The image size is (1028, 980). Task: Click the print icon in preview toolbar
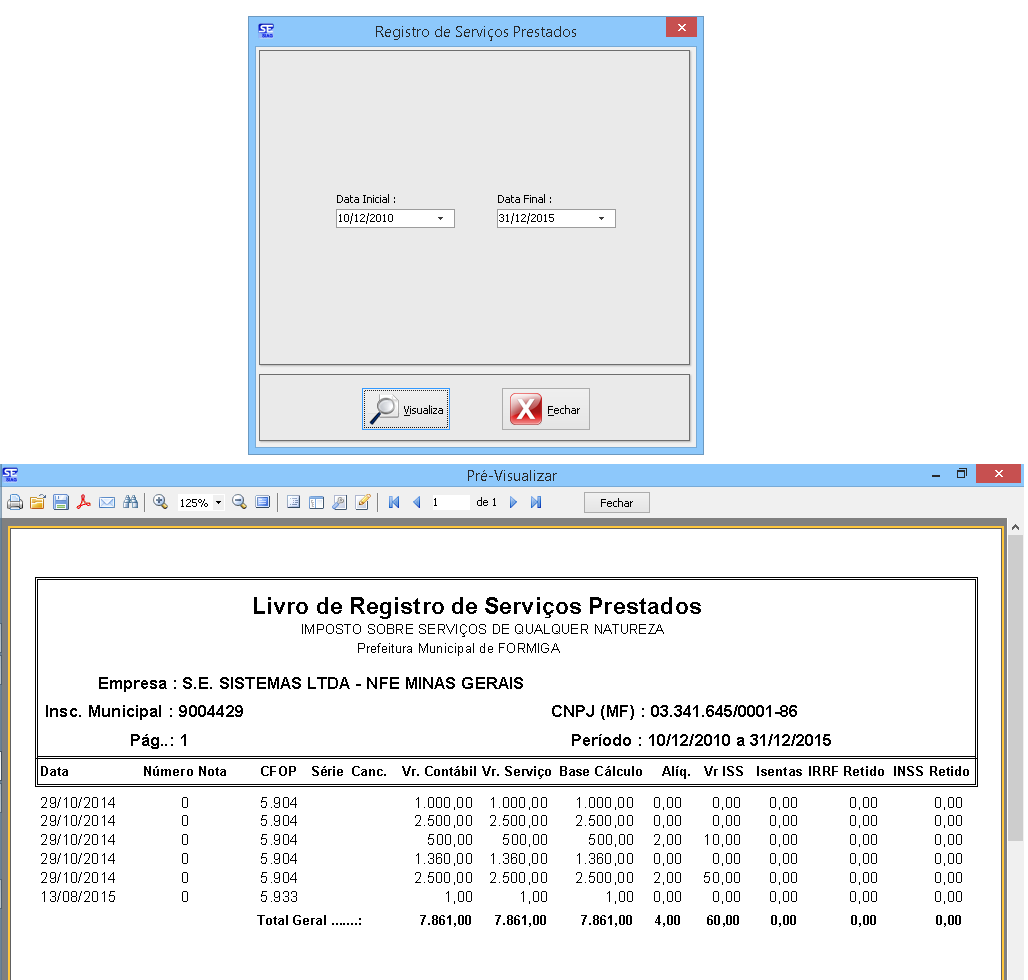coord(15,503)
